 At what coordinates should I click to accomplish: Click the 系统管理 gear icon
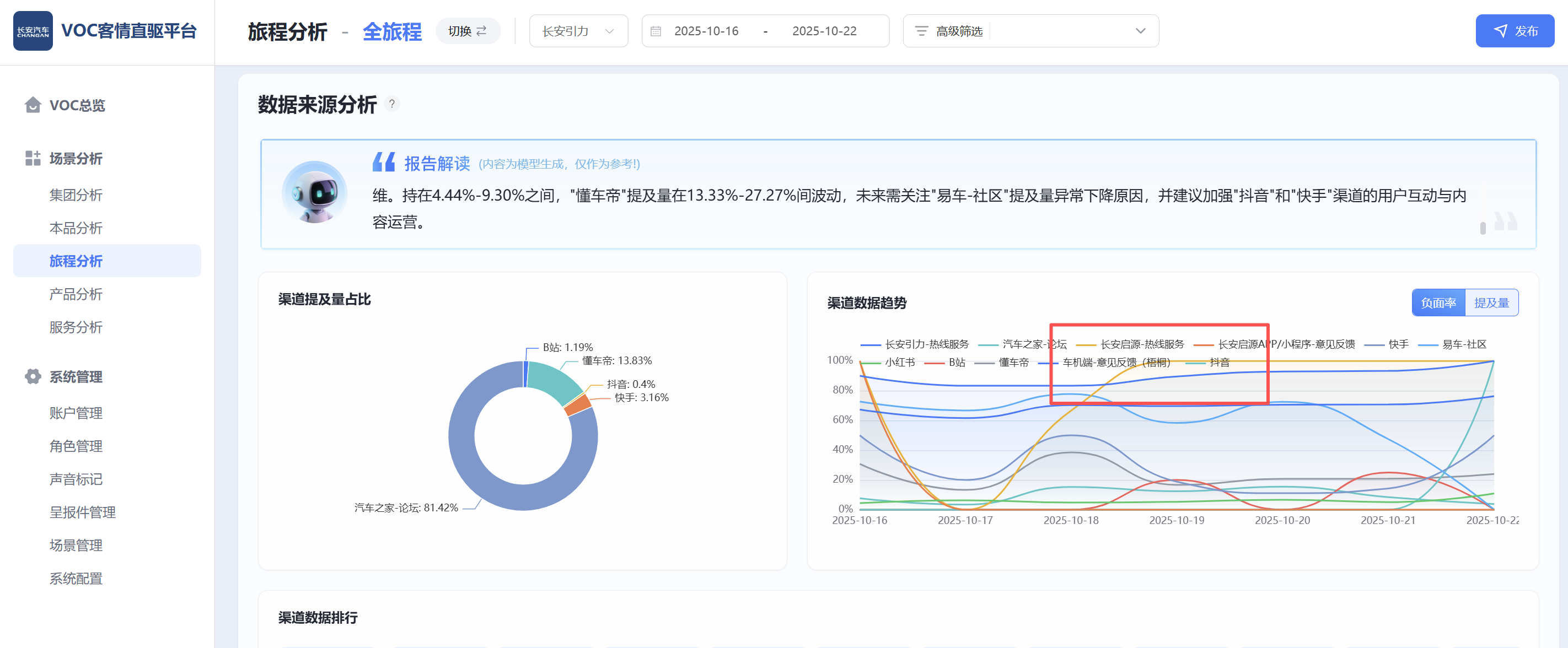(33, 377)
